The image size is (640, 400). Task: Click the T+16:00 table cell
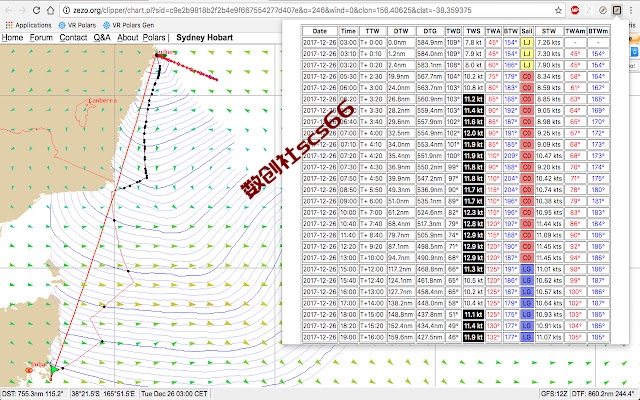[372, 337]
